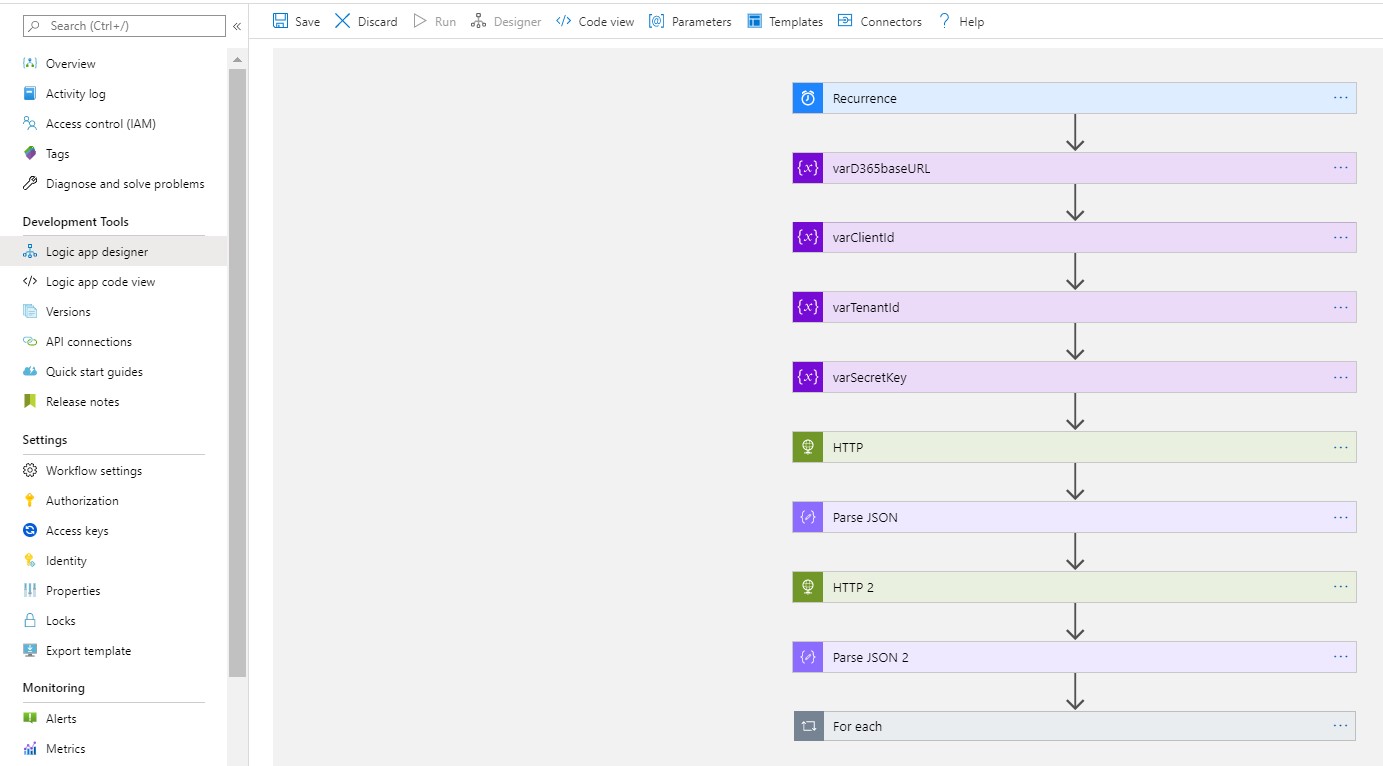Click the Recurrence clock icon

[x=807, y=97]
